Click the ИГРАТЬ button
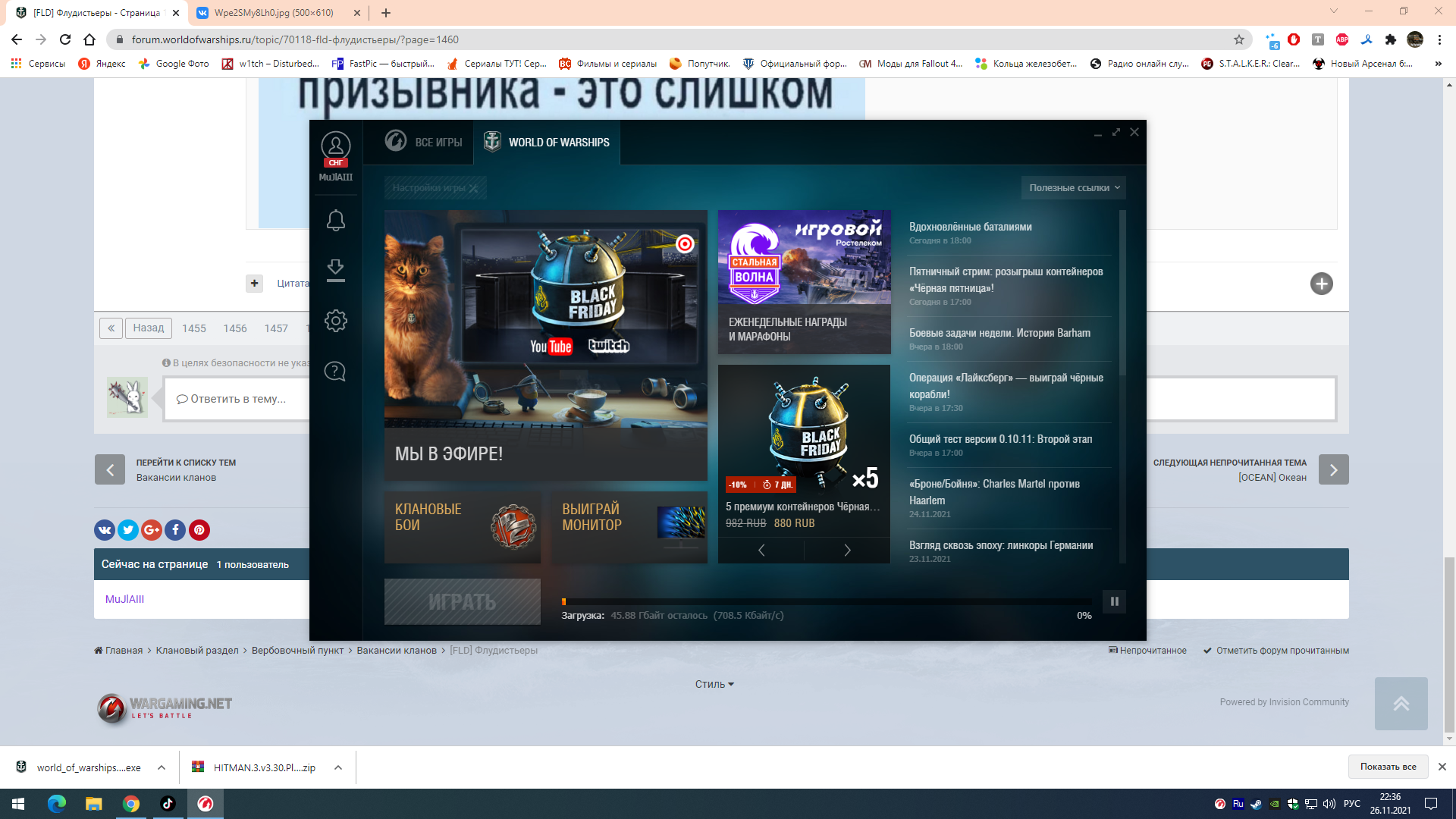Screen dimensions: 1456x819 pyautogui.click(x=463, y=602)
